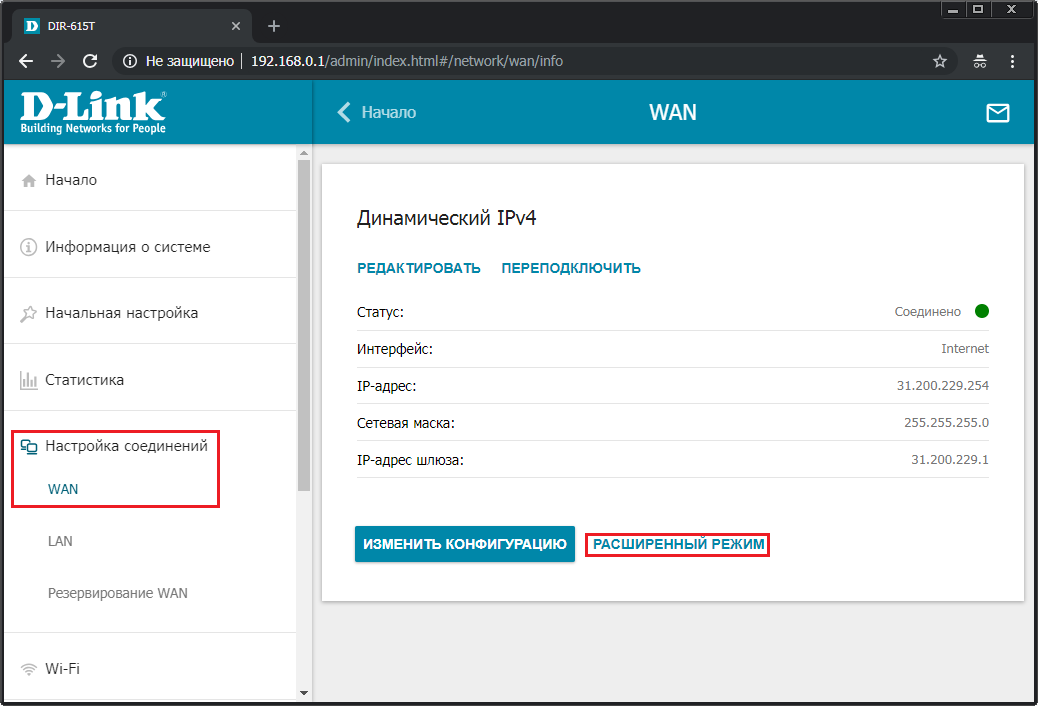Image resolution: width=1038 pixels, height=706 pixels.
Task: Select the star icon for Начальная настройка
Action: 28,313
